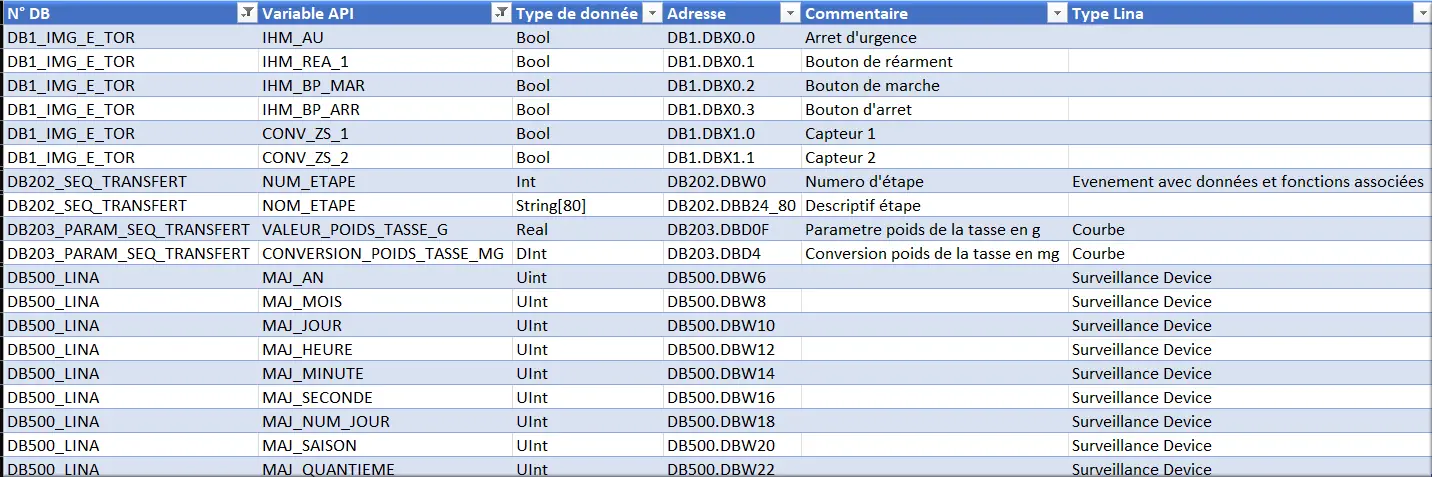Select the String[80] data type cell
The width and height of the screenshot is (1432, 477).
pos(588,205)
